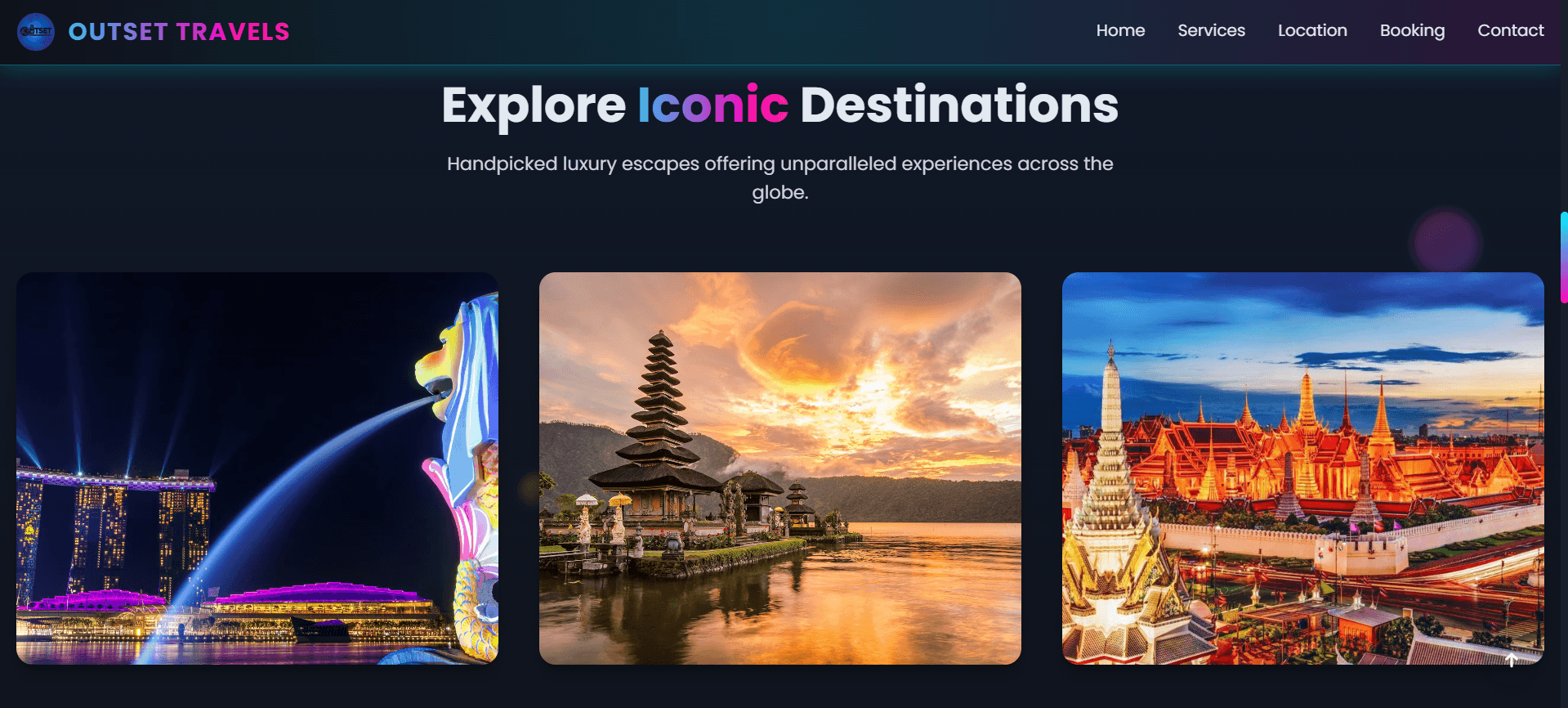
Task: Open the Services nav link
Action: click(x=1211, y=30)
